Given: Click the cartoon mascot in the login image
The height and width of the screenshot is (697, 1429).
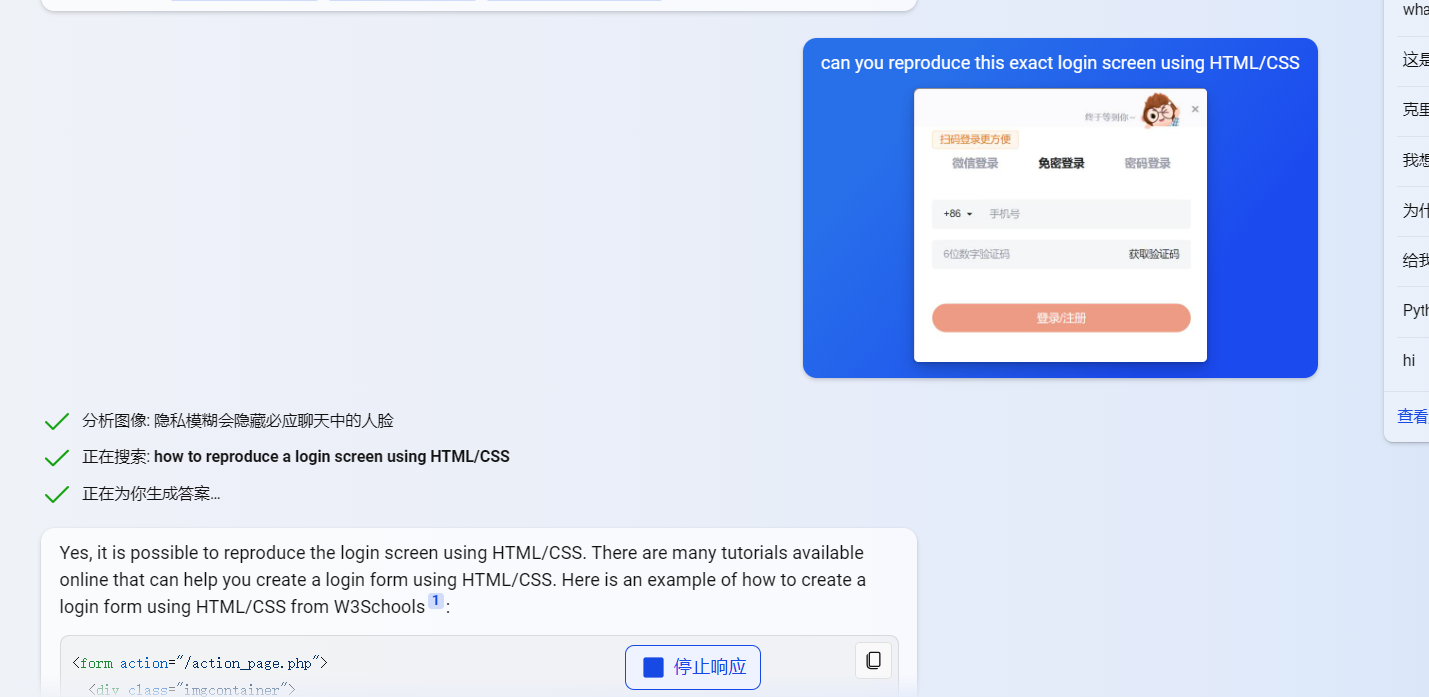Looking at the screenshot, I should tap(1161, 110).
